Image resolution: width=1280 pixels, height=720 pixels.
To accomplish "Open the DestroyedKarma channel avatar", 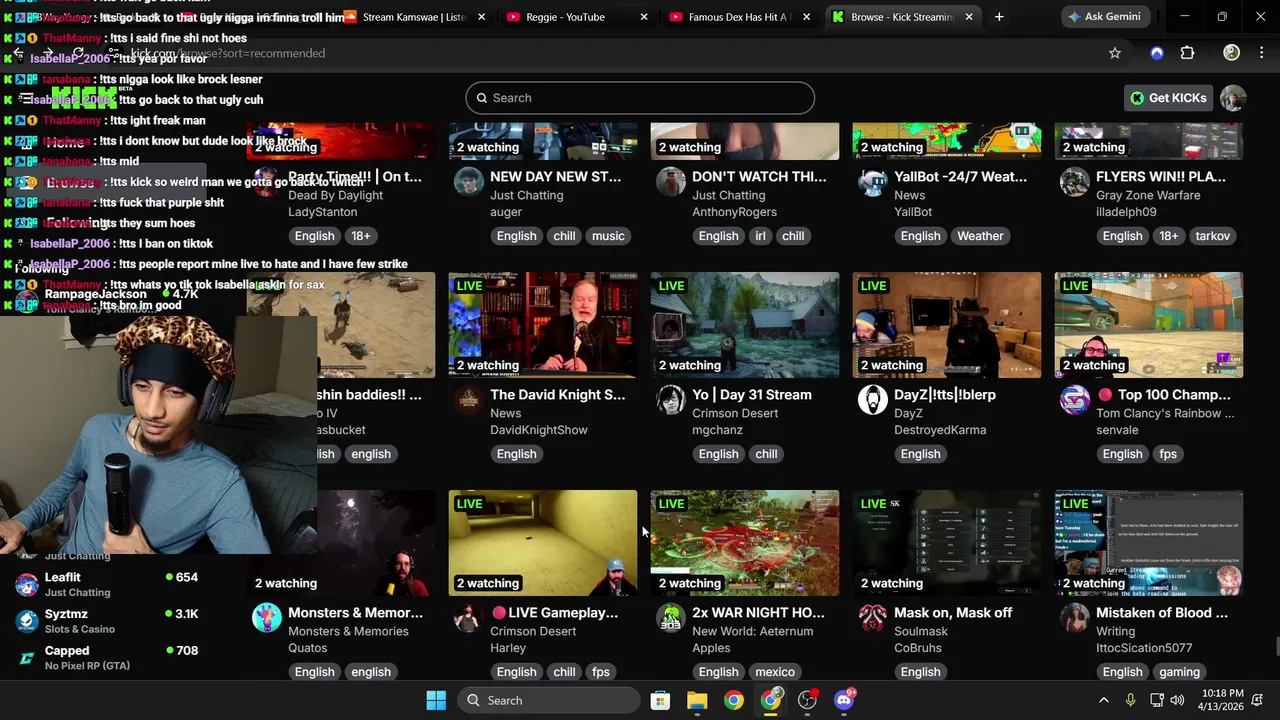I will pos(873,400).
